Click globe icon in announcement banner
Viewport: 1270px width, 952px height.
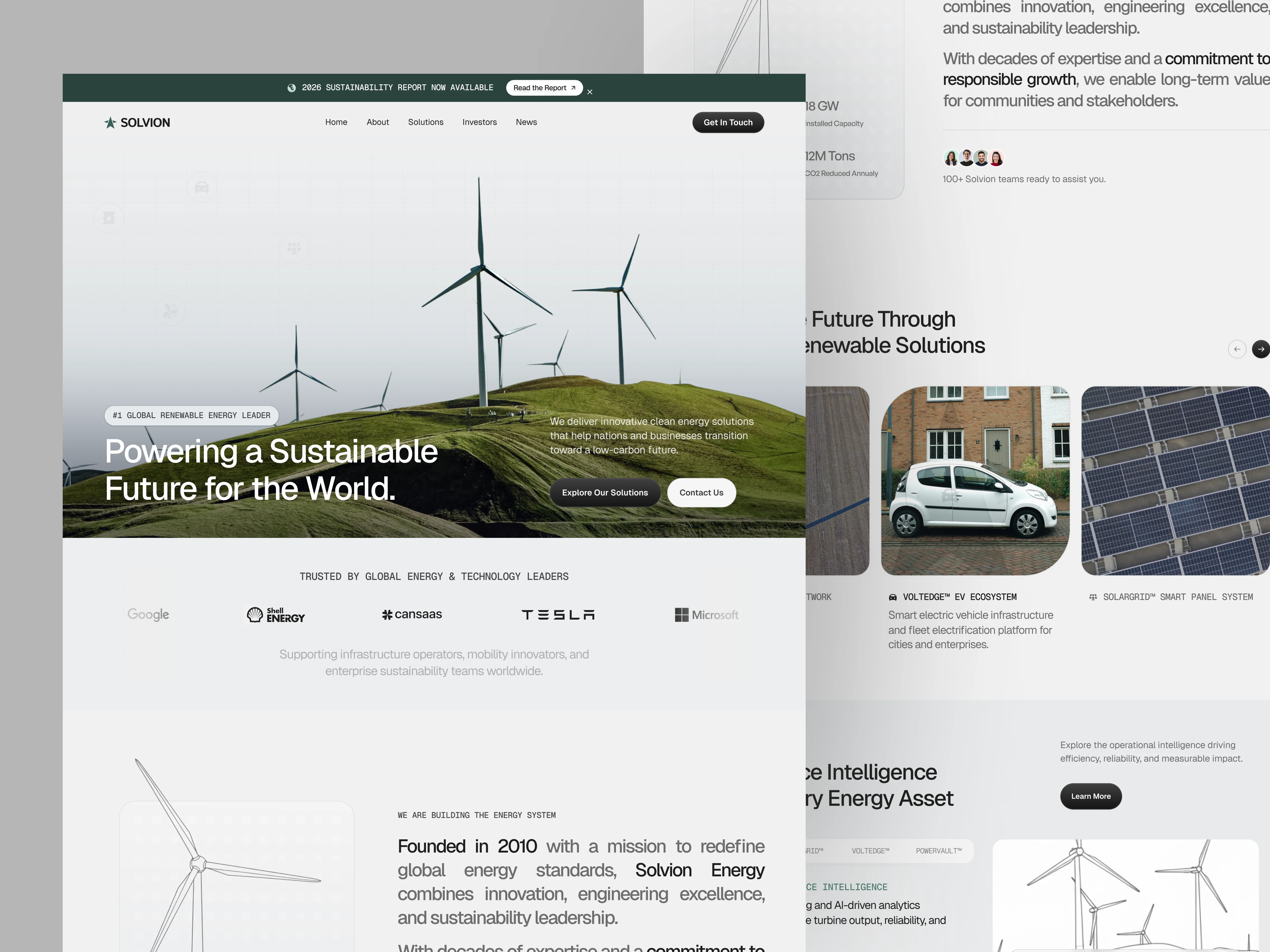pyautogui.click(x=292, y=88)
